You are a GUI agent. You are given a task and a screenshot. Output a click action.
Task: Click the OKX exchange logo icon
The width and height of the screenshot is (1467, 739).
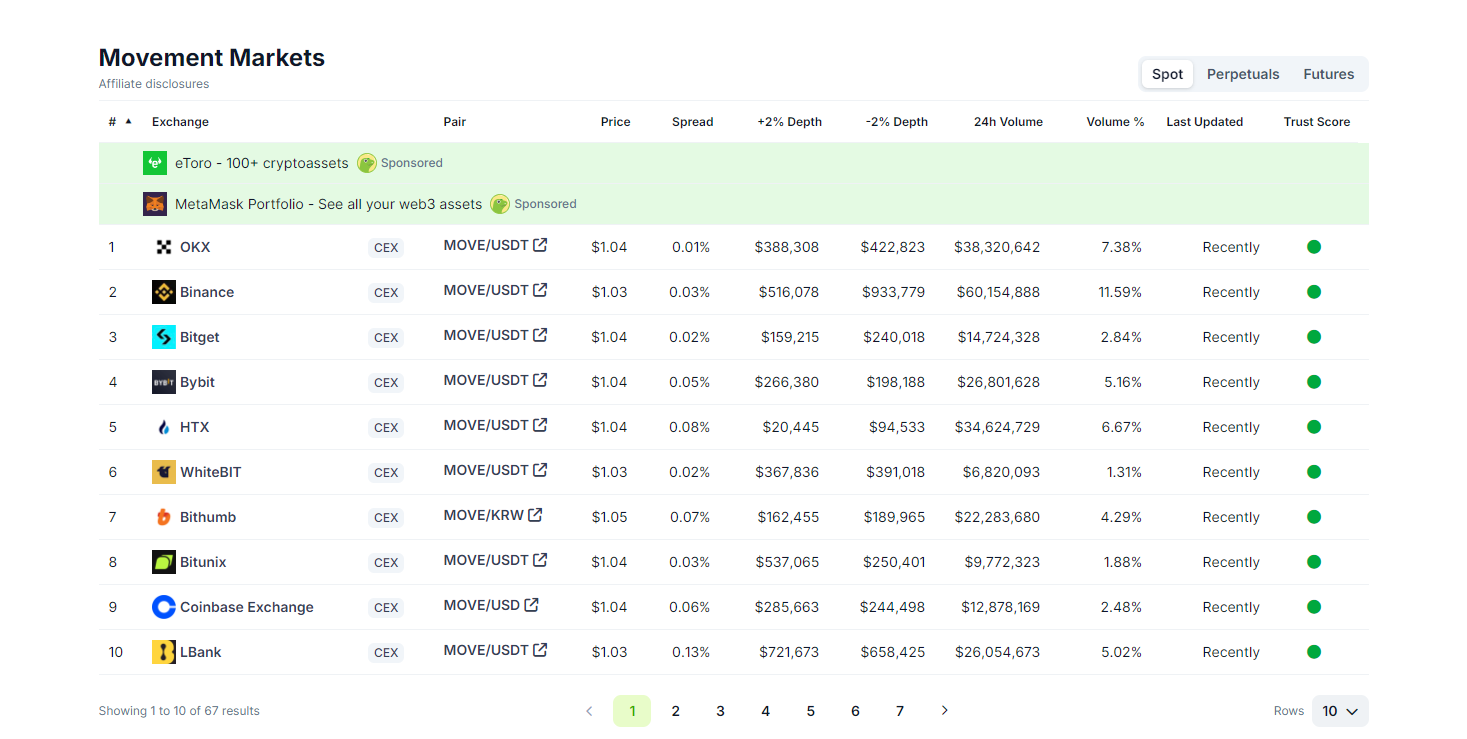pos(164,247)
